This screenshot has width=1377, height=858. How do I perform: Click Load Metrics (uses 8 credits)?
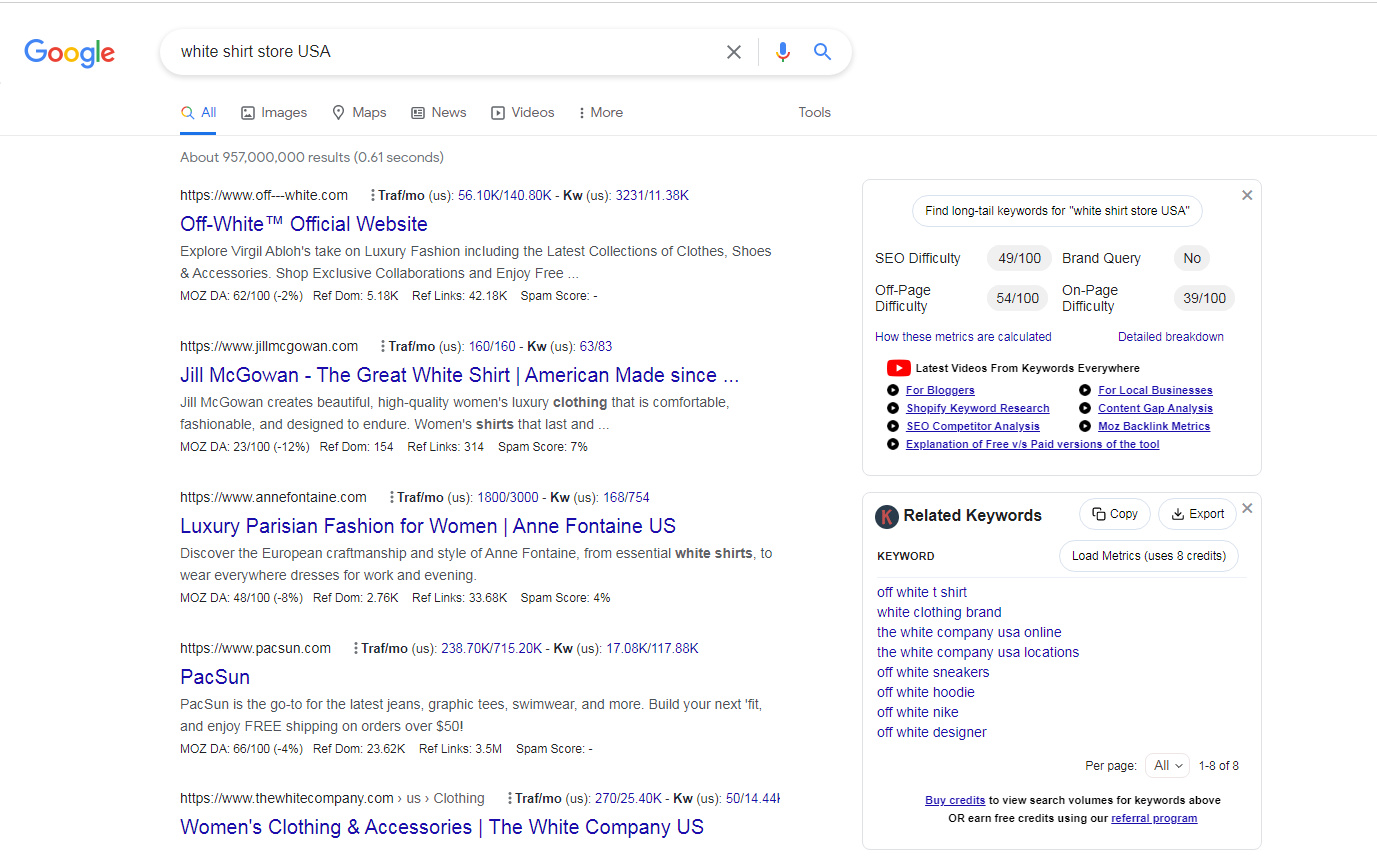coord(1149,556)
